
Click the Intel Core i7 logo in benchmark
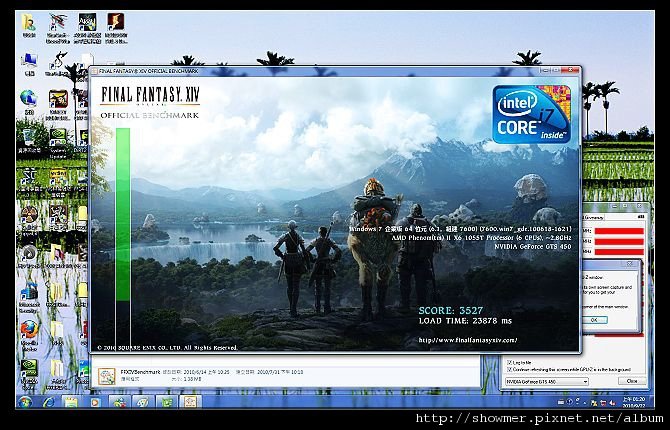(532, 114)
